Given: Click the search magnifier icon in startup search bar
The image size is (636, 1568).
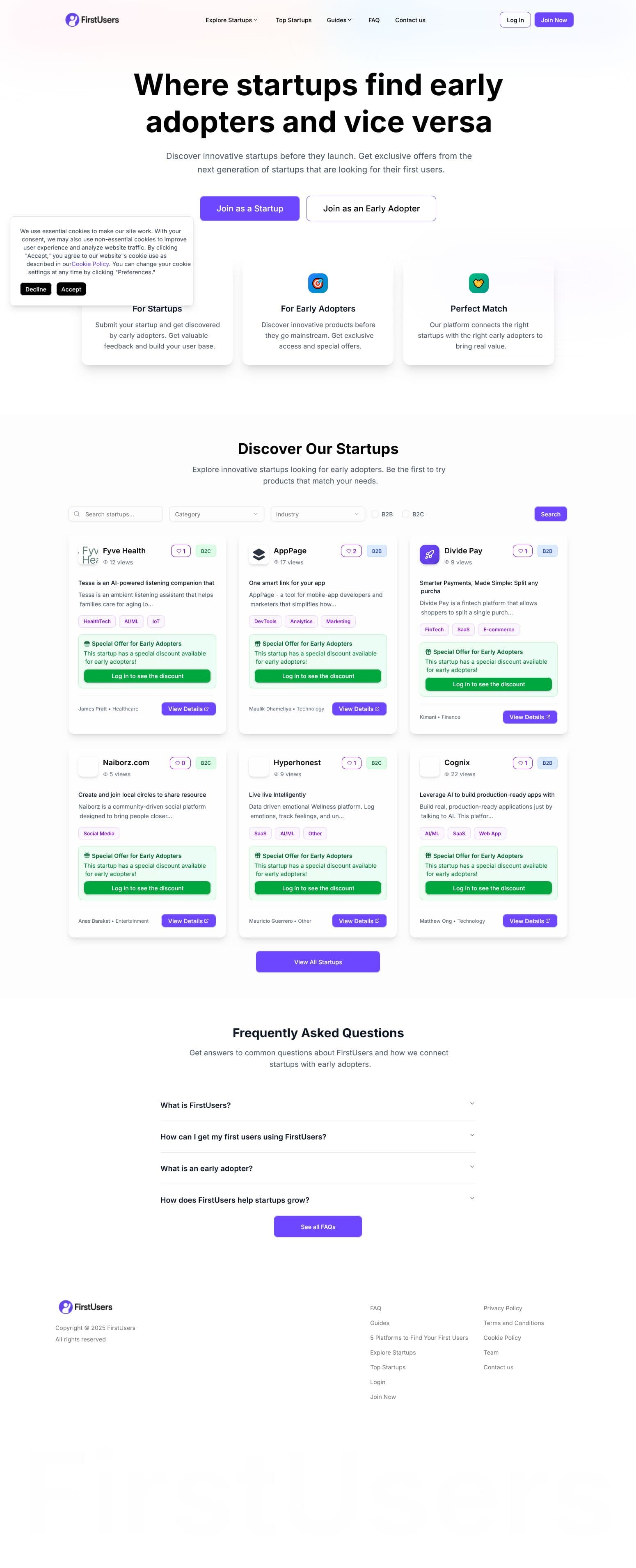Looking at the screenshot, I should (x=77, y=514).
